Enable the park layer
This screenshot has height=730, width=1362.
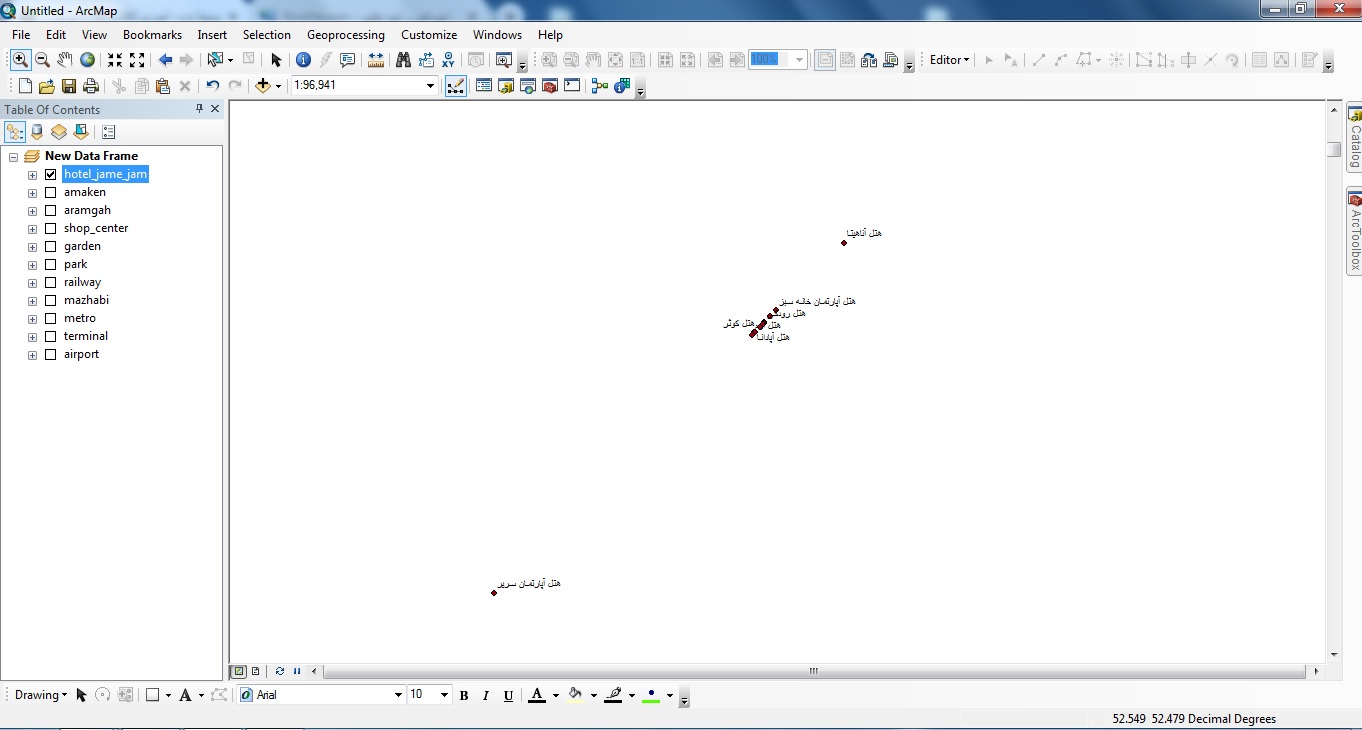click(x=51, y=264)
